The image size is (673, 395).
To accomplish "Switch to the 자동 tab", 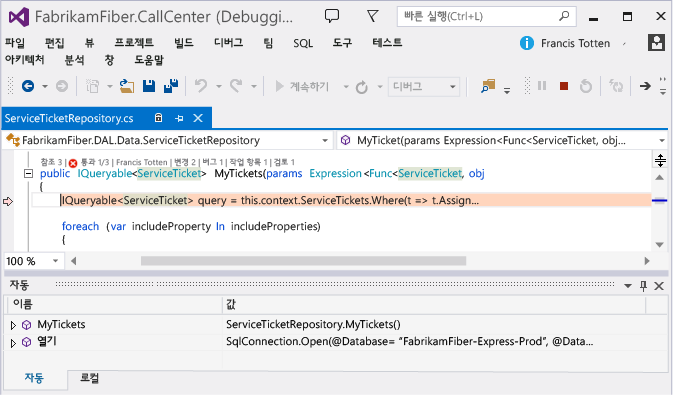I will coord(34,378).
